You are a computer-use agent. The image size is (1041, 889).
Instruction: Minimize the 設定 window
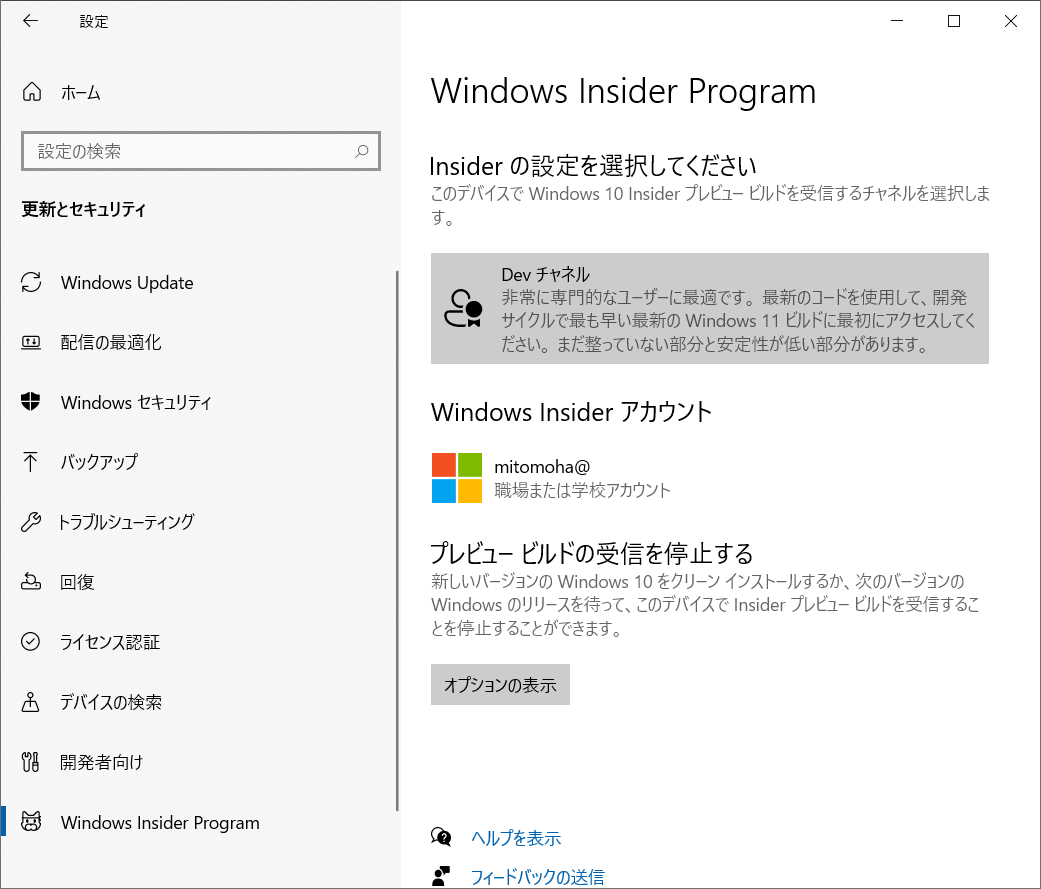point(897,21)
